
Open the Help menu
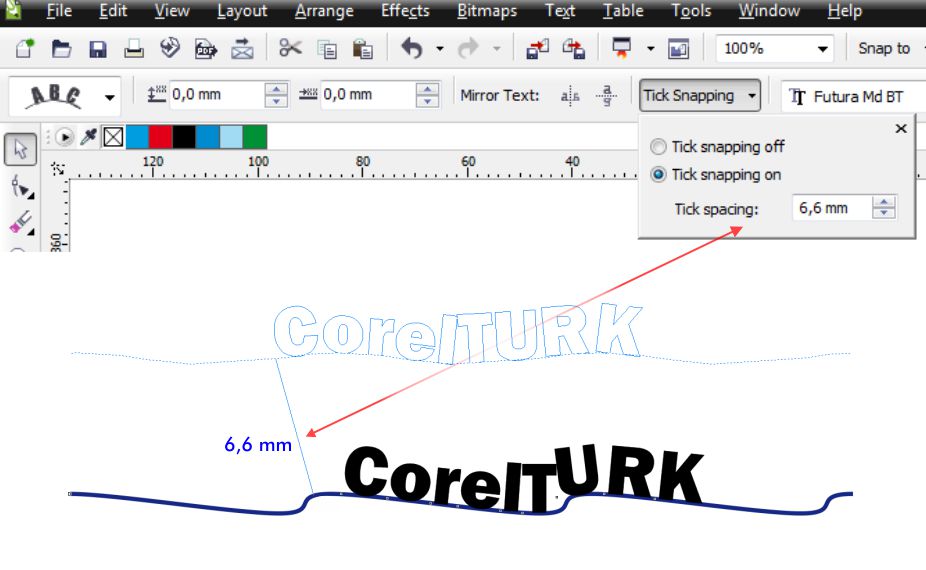click(x=845, y=11)
